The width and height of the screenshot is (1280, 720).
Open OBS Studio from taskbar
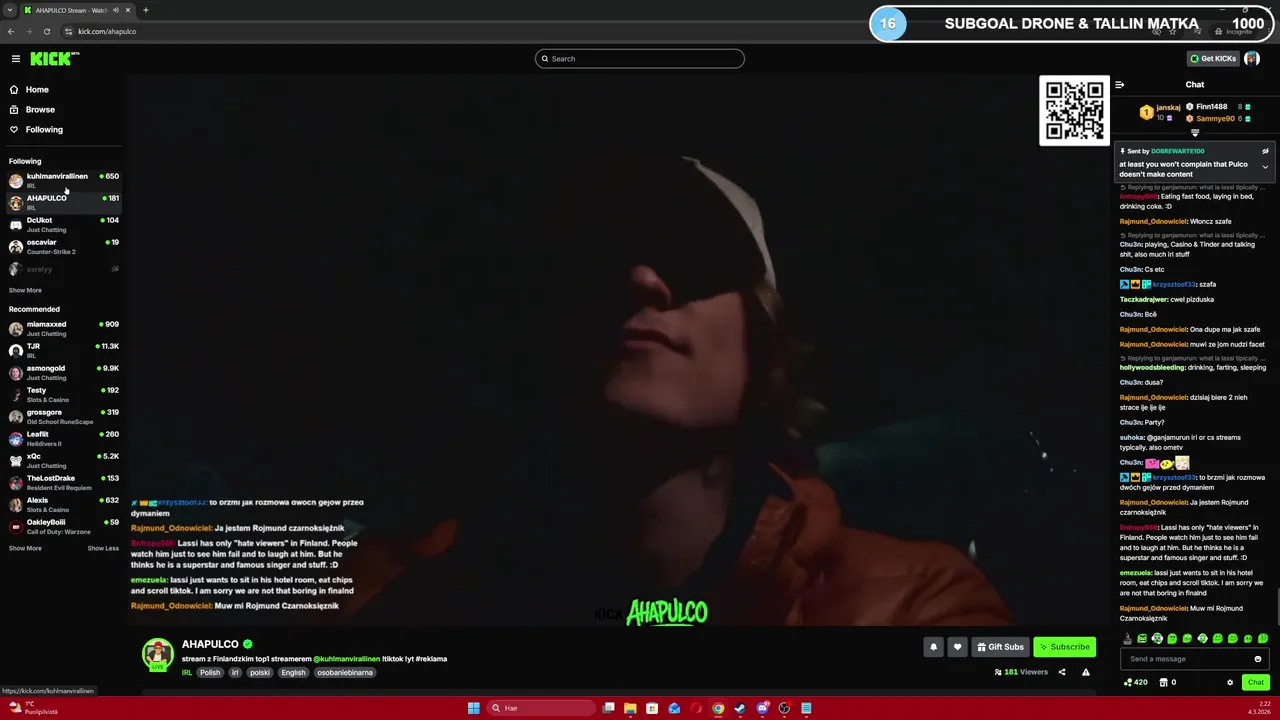784,708
